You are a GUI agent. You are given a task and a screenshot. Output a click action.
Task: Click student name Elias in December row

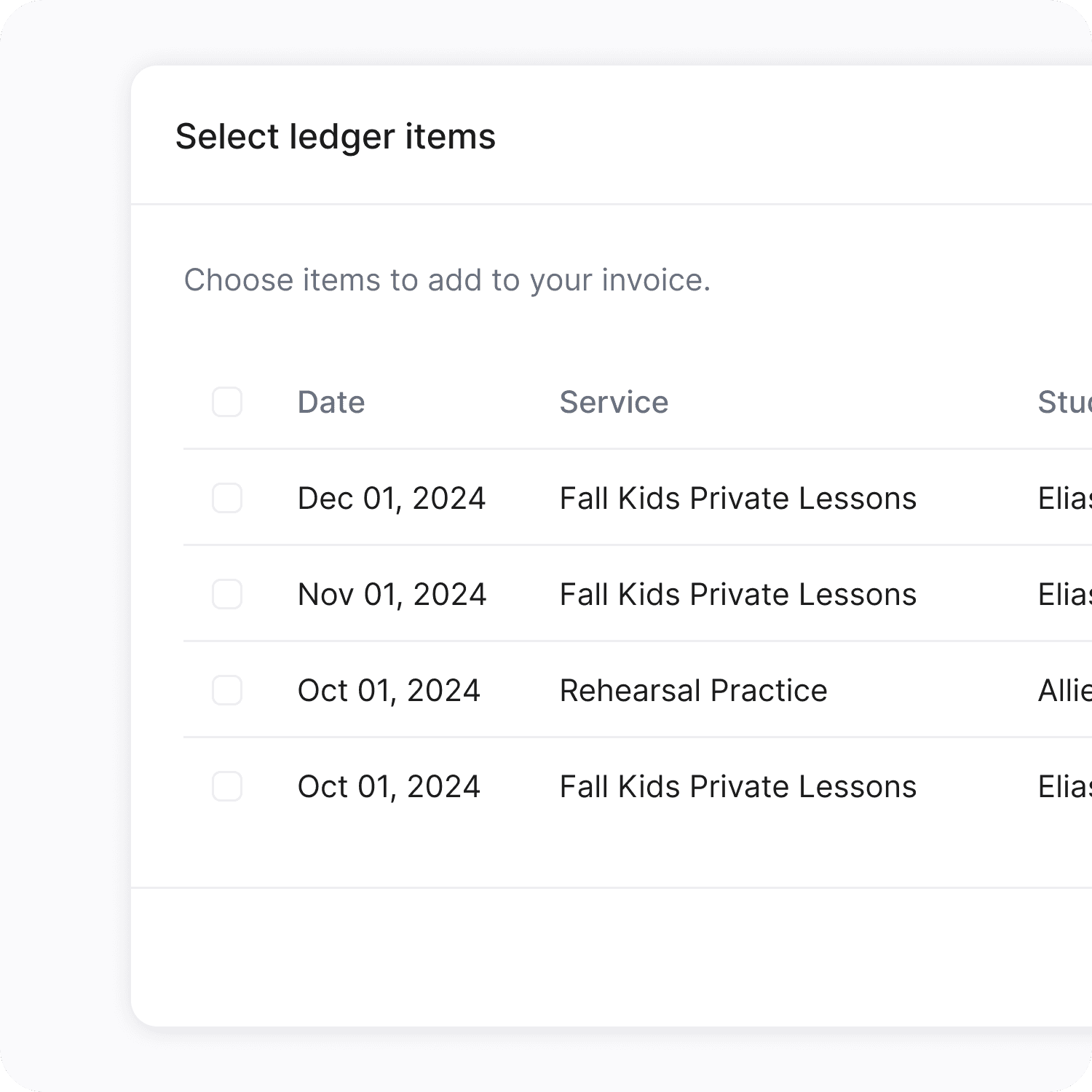tap(1064, 499)
